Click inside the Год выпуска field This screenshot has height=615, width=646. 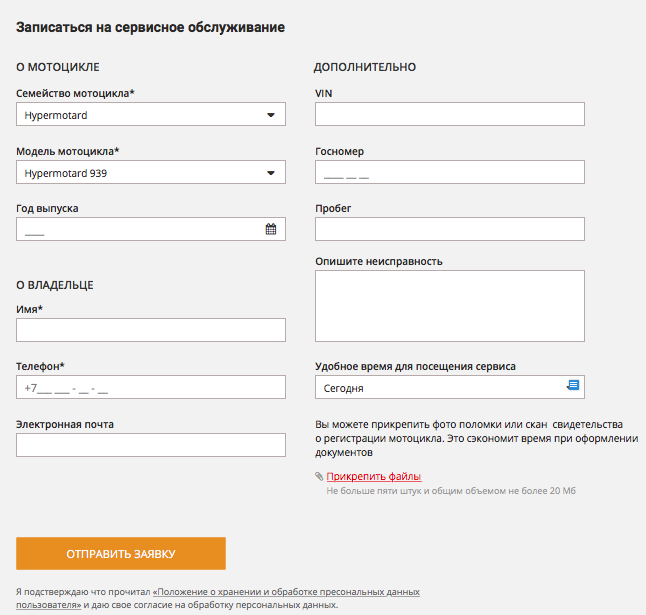tap(140, 229)
